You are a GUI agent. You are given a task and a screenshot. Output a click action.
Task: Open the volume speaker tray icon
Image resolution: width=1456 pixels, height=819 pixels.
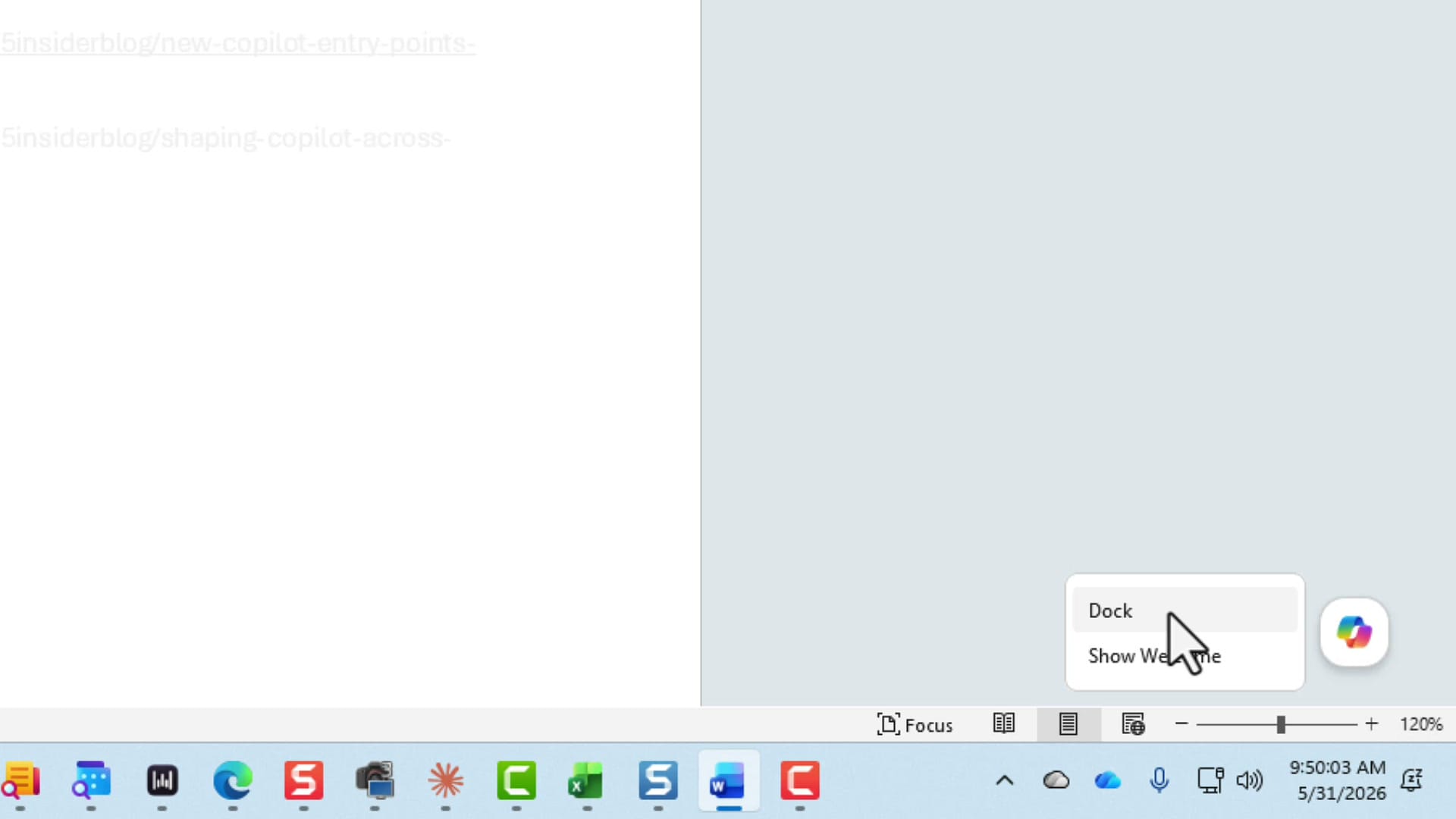1250,780
